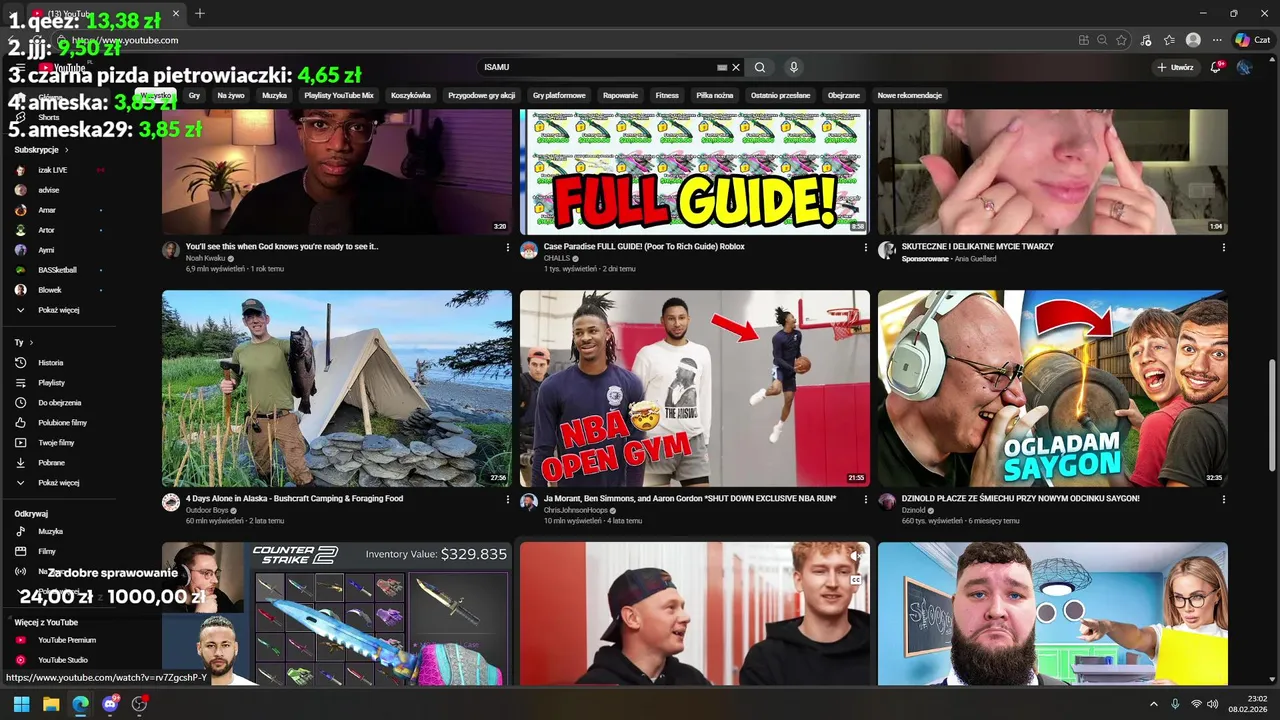This screenshot has height=720, width=1280.
Task: Open YouTube Premium link
Action: tap(67, 640)
